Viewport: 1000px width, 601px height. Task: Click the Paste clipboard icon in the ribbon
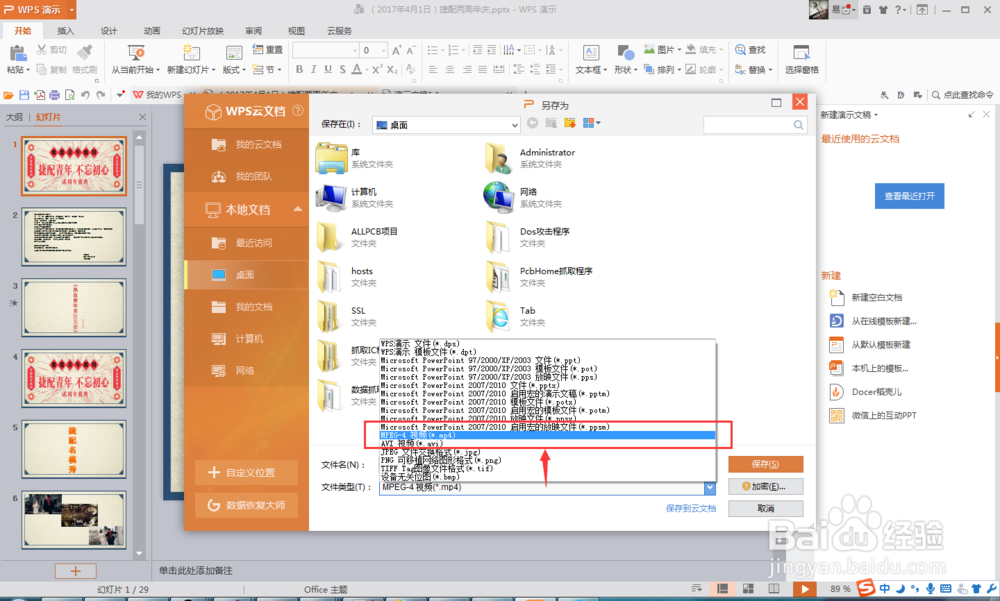17,53
